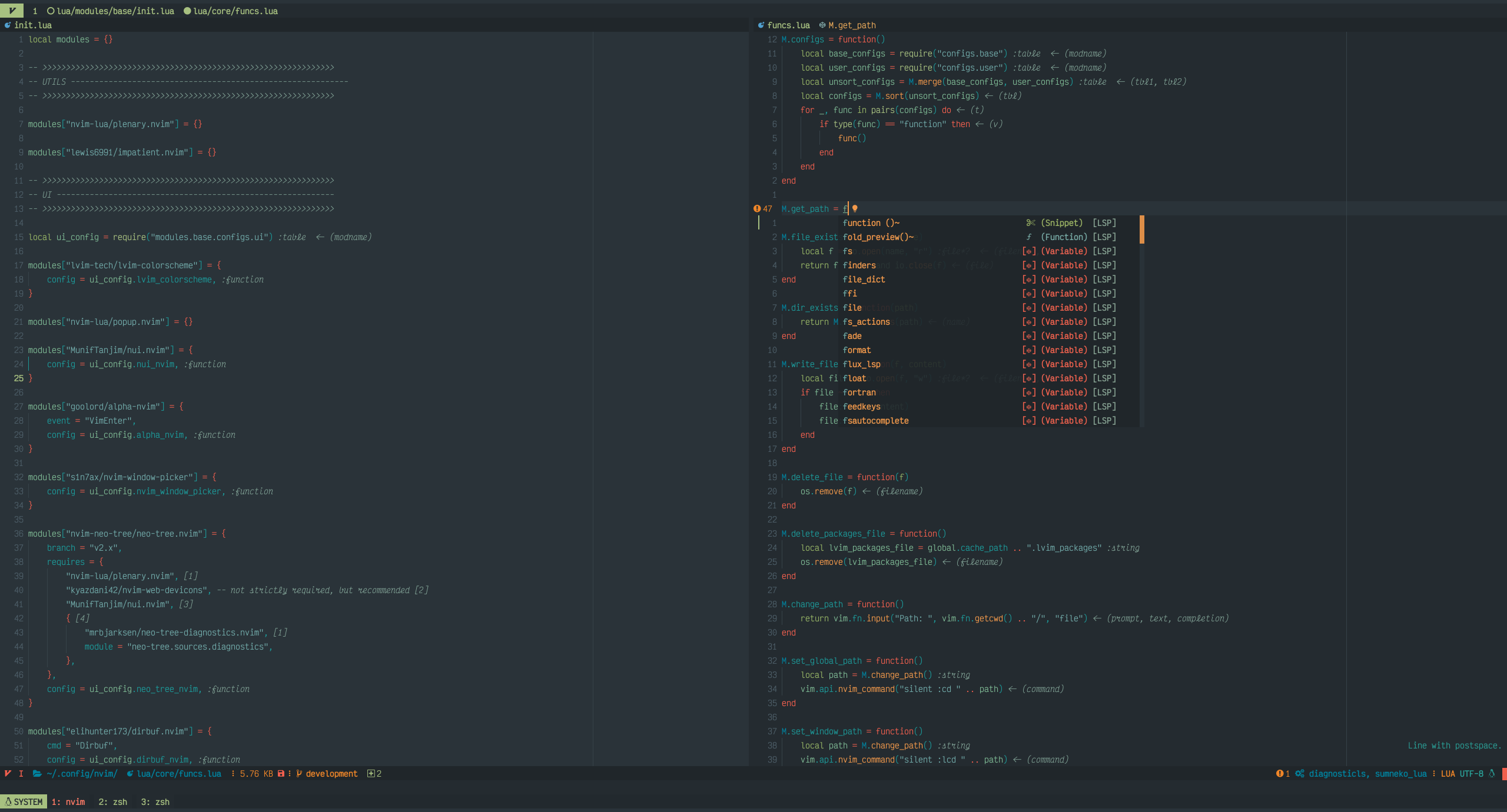Screen dimensions: 1507x812
Task: Select tmux window 1: nvim
Action: pyautogui.click(x=68, y=802)
